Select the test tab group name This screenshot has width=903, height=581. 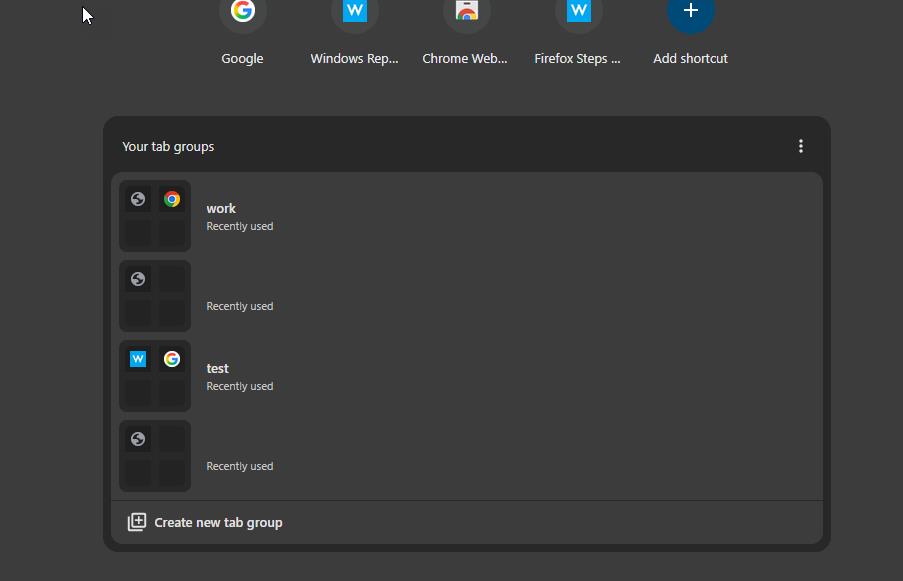click(x=218, y=369)
